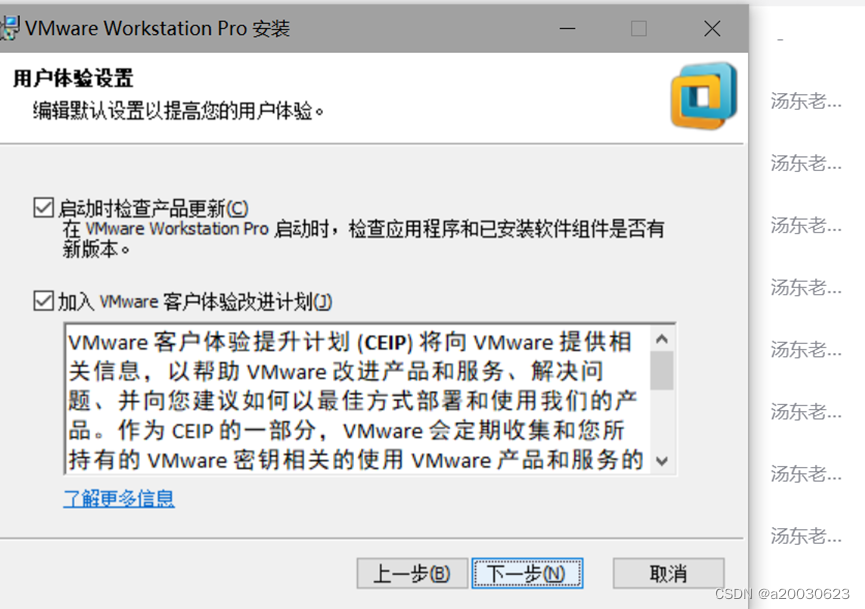Cancel the installation with the 取消 button
The height and width of the screenshot is (609, 865).
pos(668,573)
